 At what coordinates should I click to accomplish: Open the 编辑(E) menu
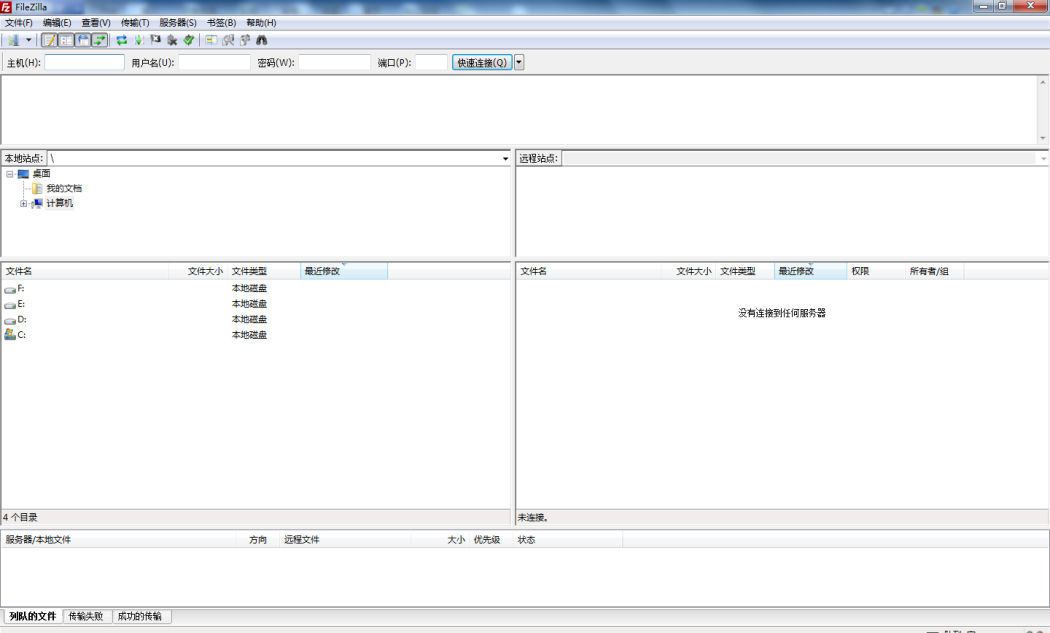pos(57,23)
